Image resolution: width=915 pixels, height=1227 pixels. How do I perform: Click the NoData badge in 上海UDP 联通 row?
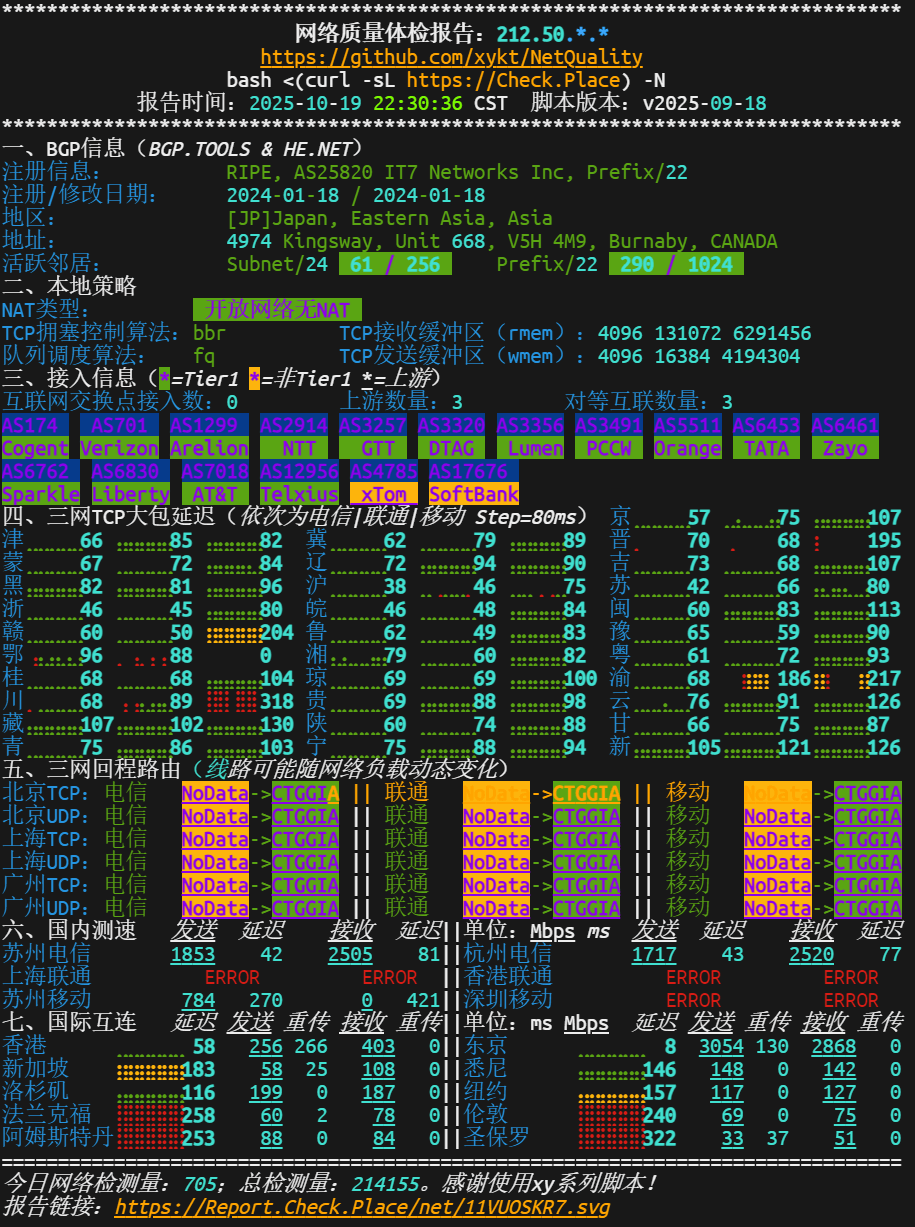coord(497,862)
